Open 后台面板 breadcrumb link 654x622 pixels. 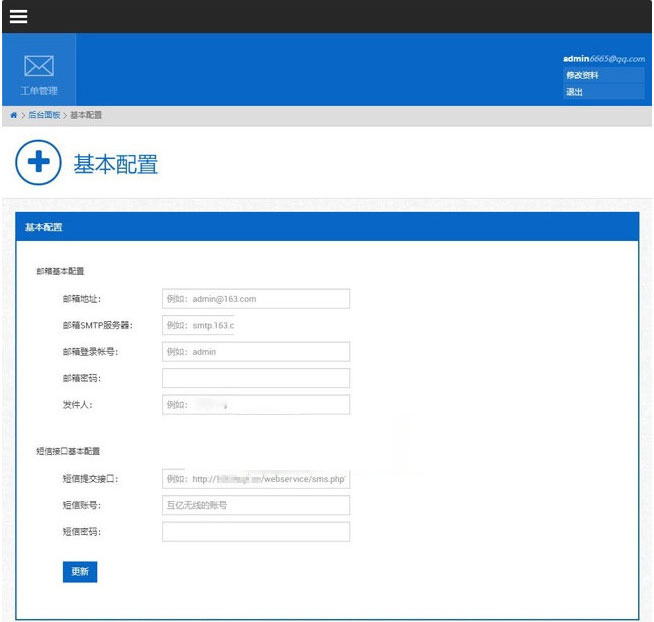tap(44, 115)
